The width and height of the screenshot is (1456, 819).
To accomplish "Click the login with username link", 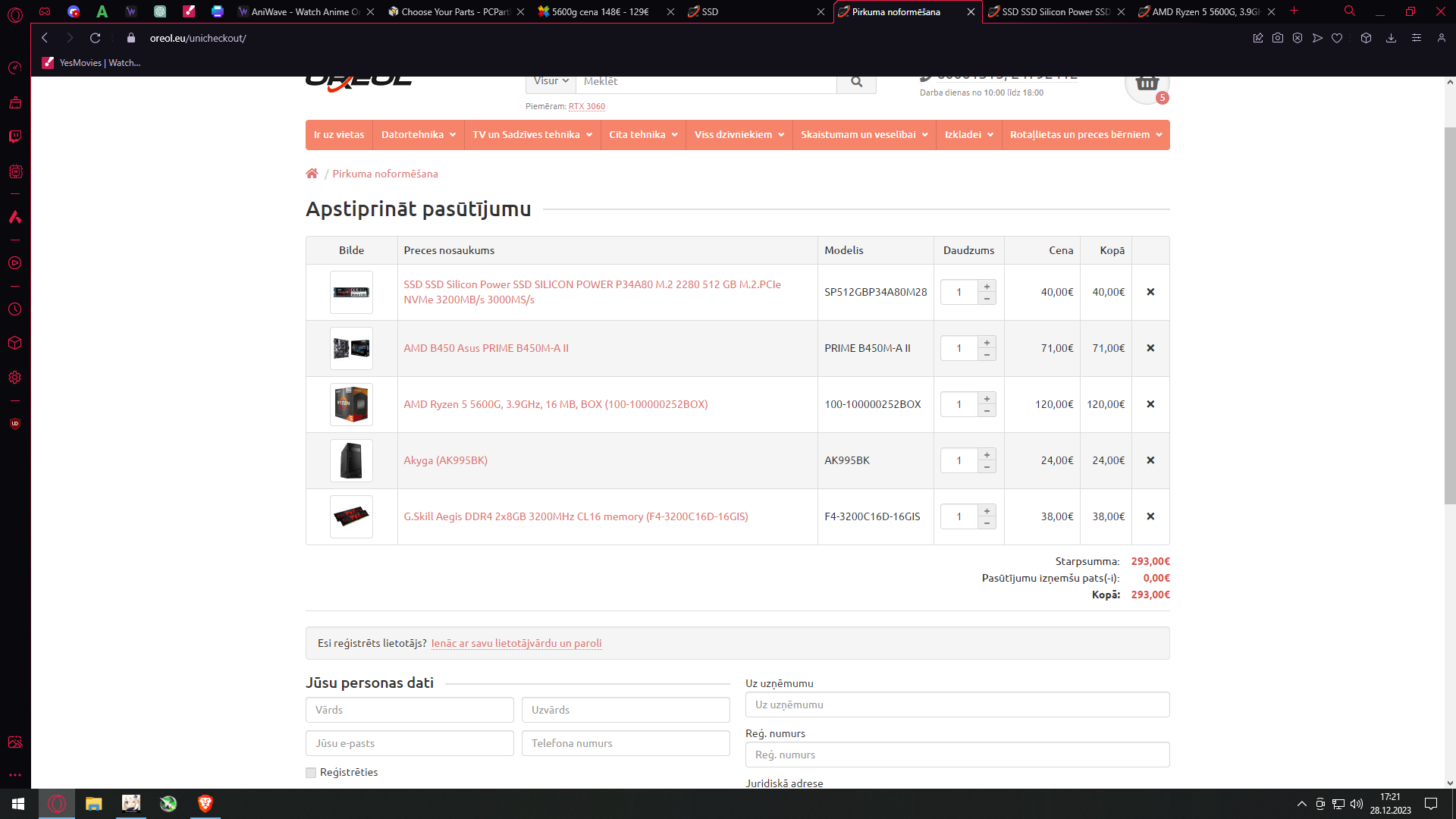I will [516, 643].
